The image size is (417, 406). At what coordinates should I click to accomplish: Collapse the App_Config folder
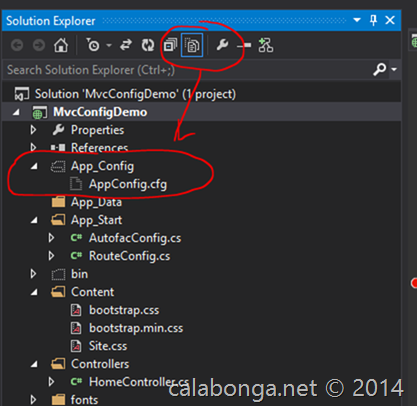34,166
